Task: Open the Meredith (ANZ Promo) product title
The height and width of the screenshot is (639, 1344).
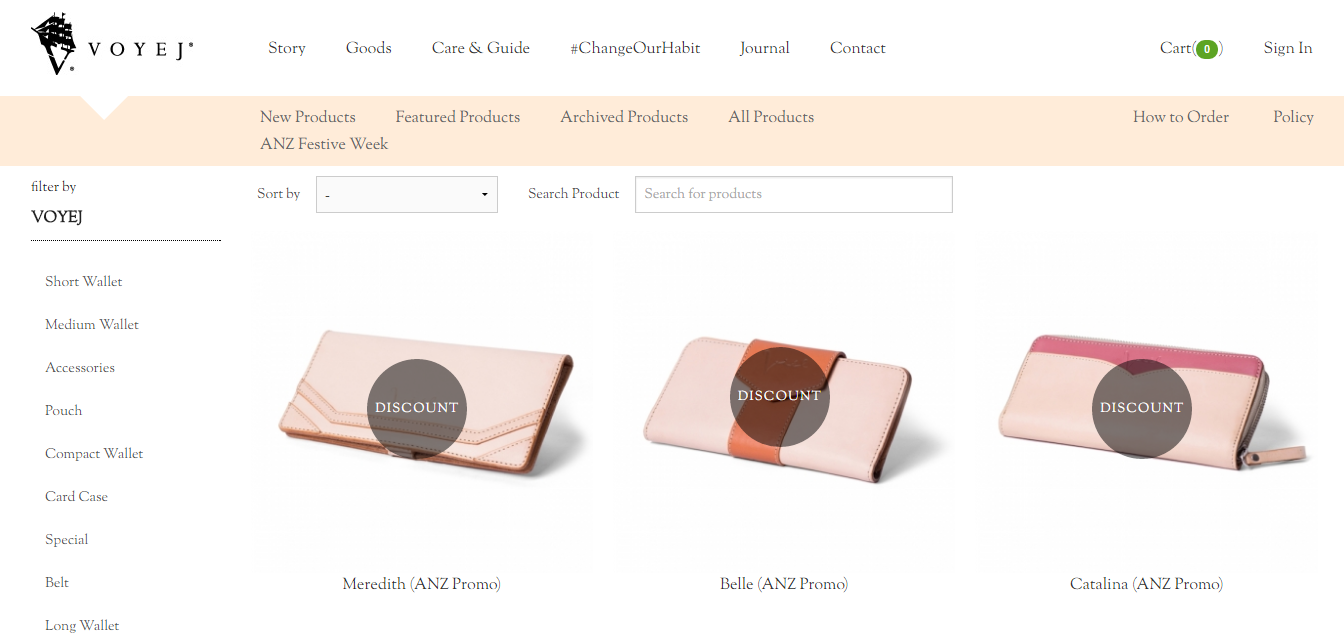Action: (422, 584)
